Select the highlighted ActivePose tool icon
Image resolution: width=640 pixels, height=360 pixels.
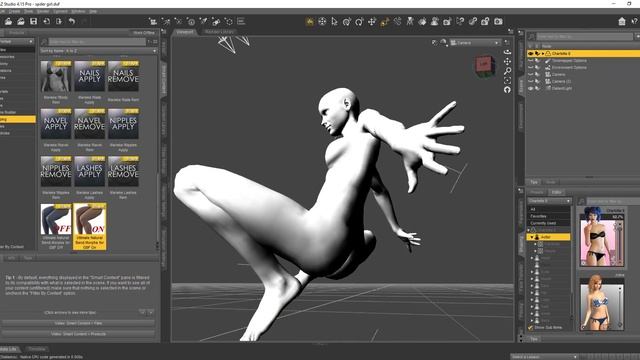pos(384,21)
